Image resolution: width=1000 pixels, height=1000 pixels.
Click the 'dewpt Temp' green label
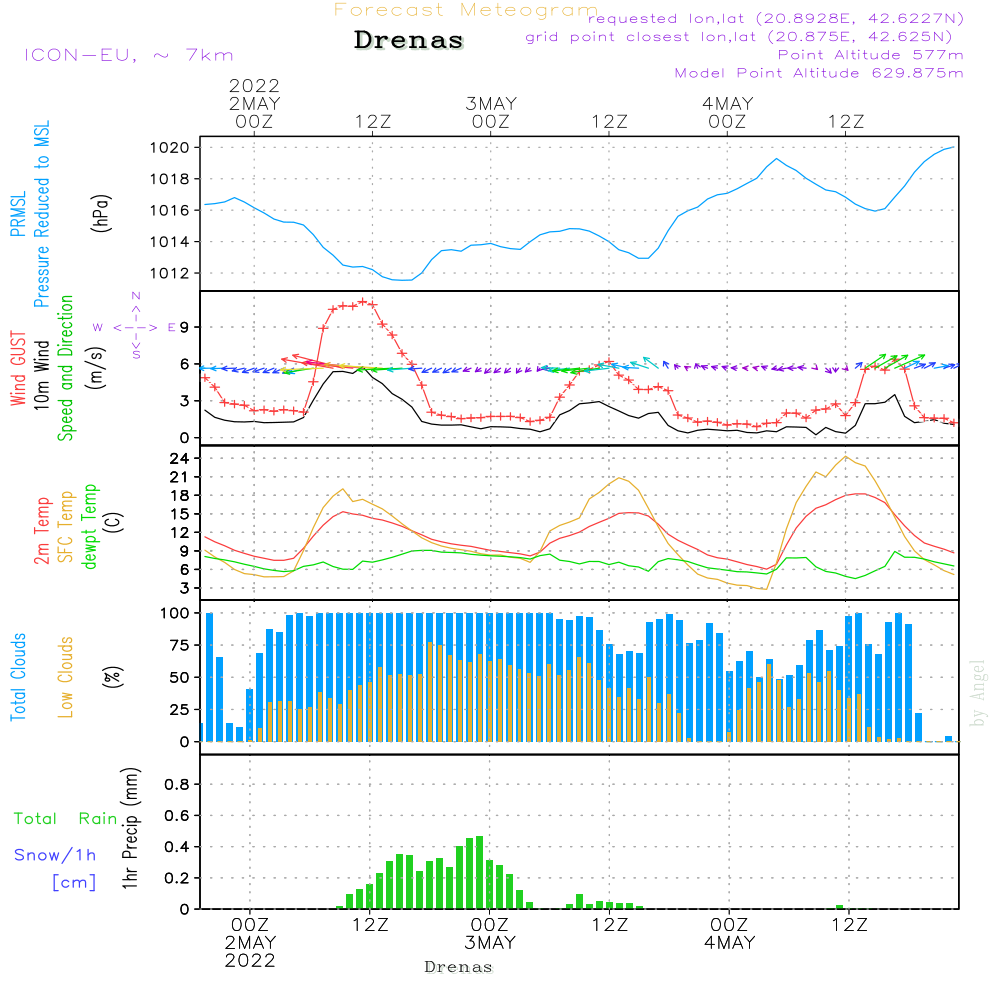coord(89,526)
